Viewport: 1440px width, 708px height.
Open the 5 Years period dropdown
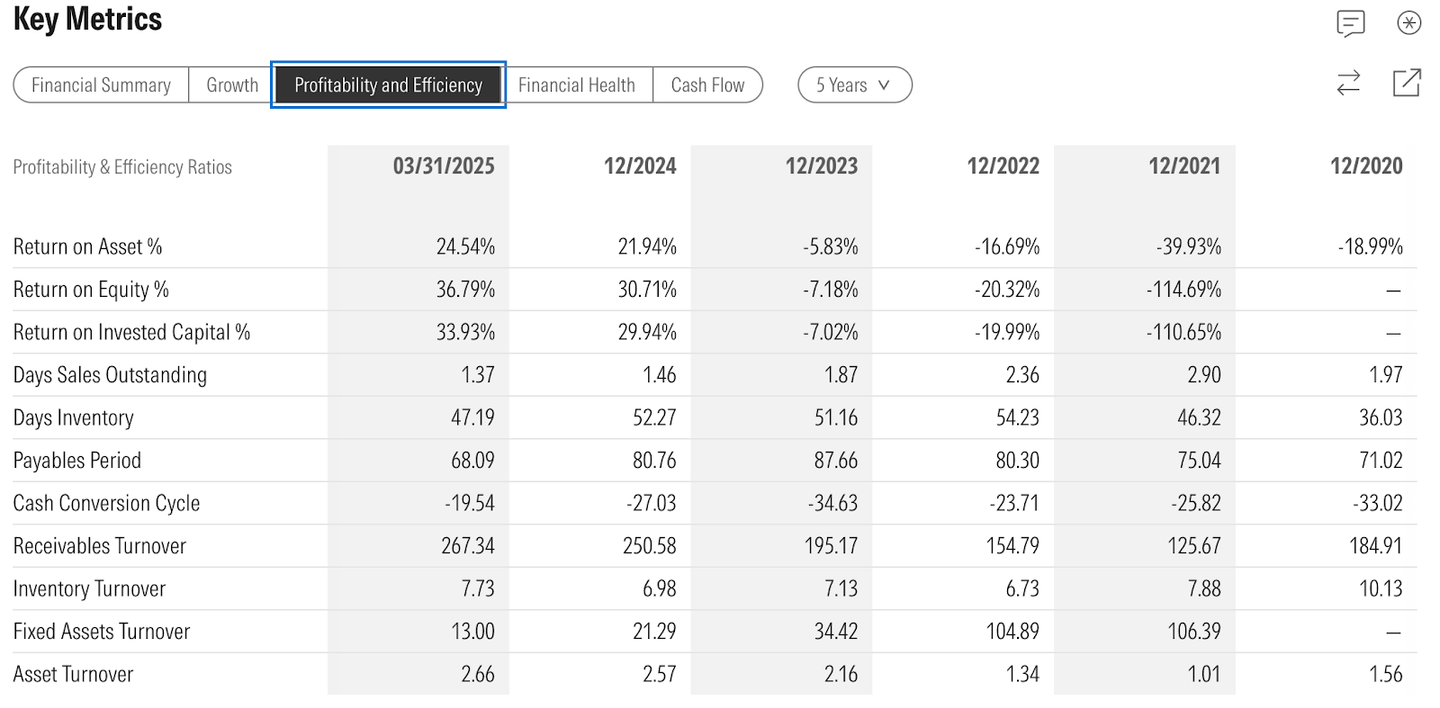[x=854, y=85]
